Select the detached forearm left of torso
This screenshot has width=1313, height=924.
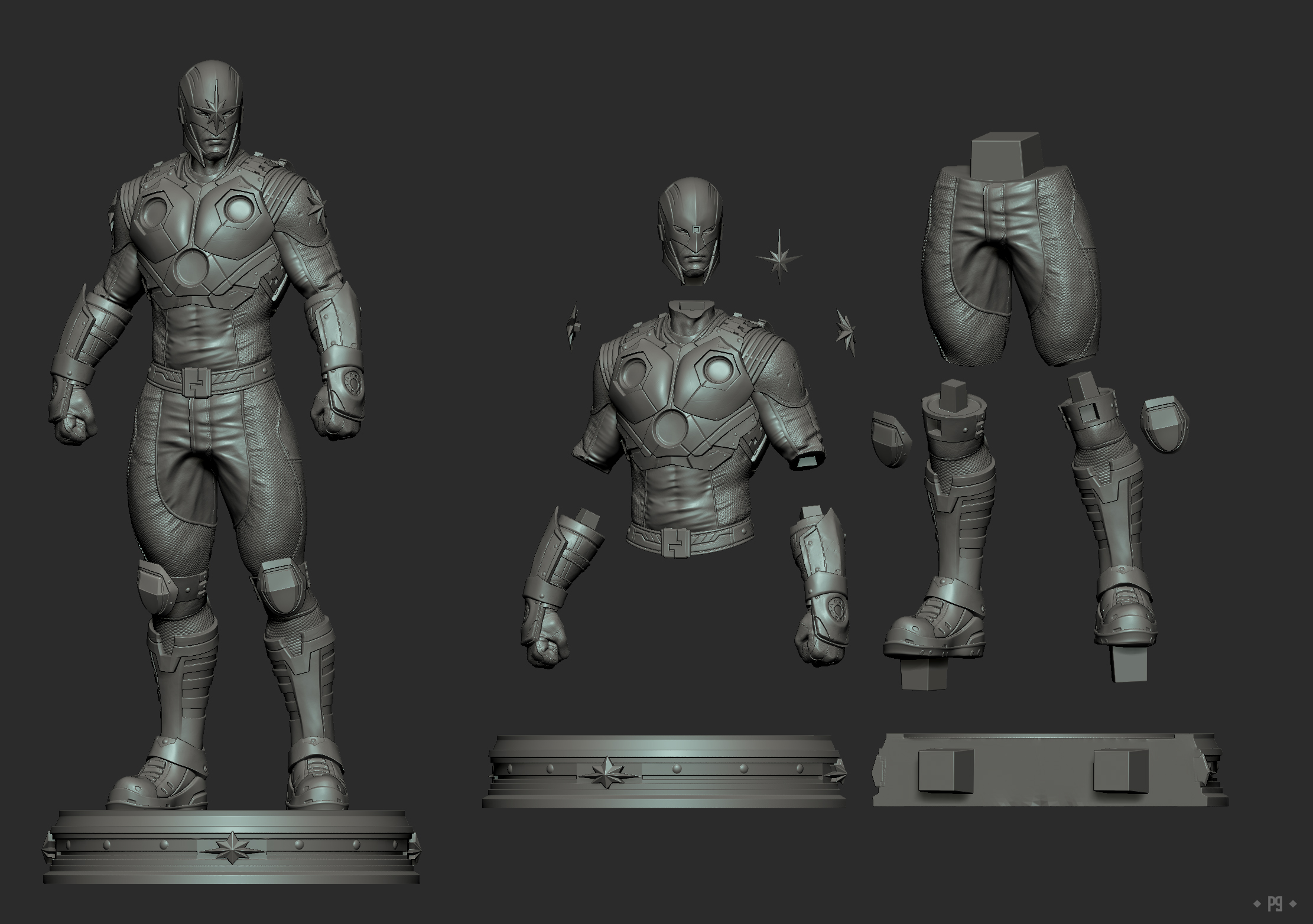click(x=561, y=586)
